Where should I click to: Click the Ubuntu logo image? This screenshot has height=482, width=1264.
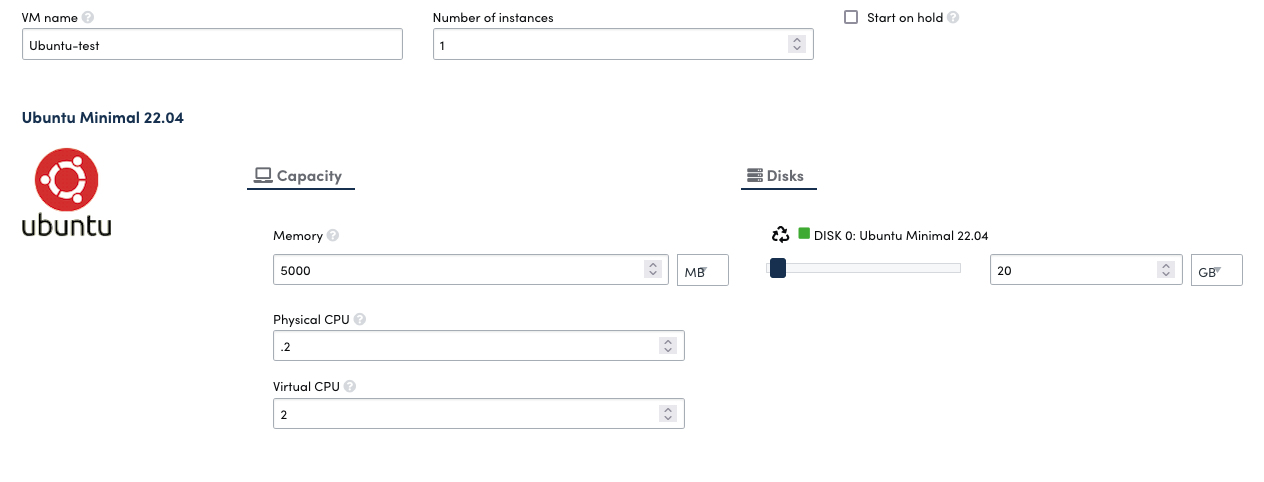(67, 193)
